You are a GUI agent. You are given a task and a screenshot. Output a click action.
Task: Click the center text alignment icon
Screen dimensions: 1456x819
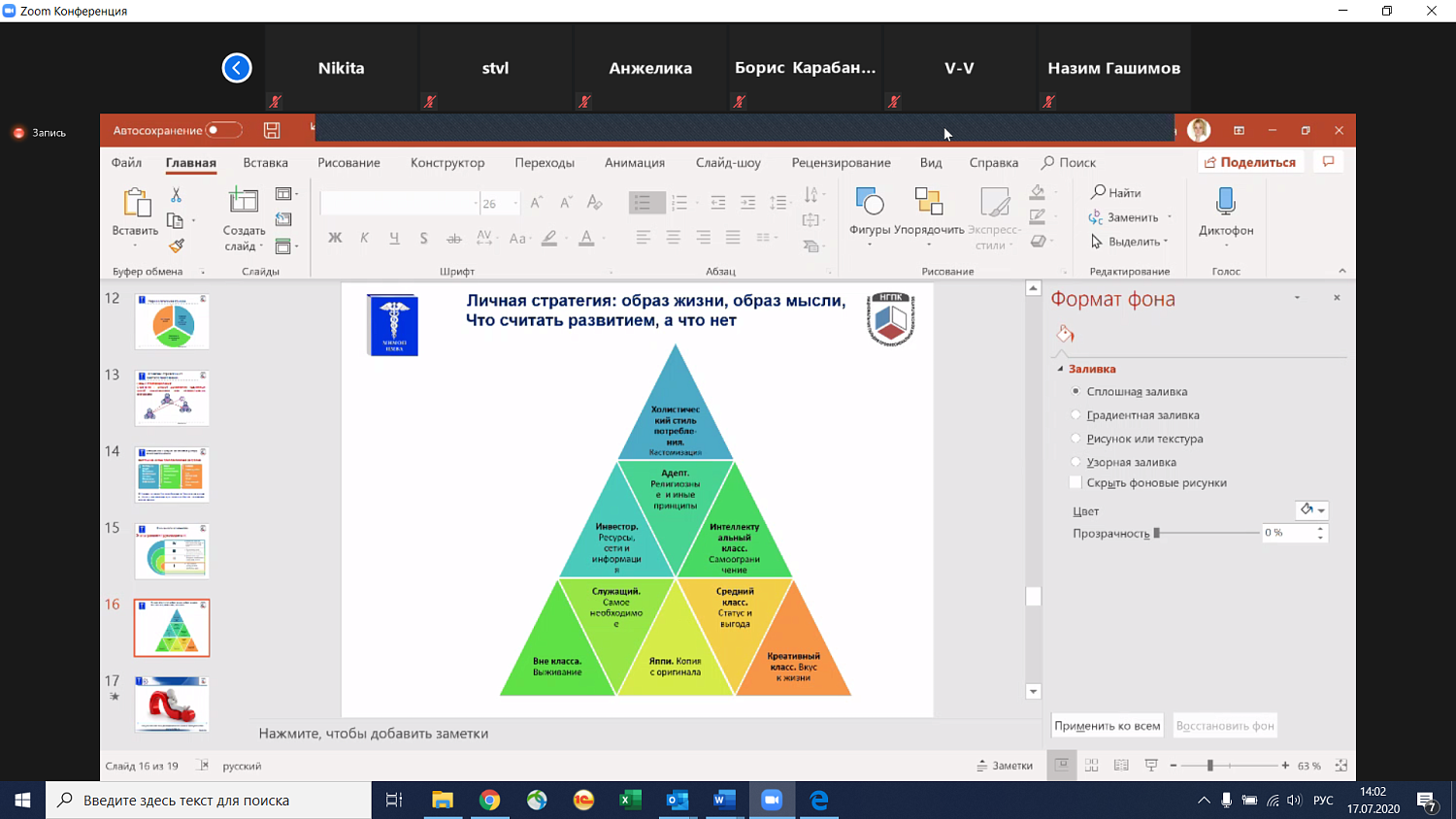pos(673,238)
